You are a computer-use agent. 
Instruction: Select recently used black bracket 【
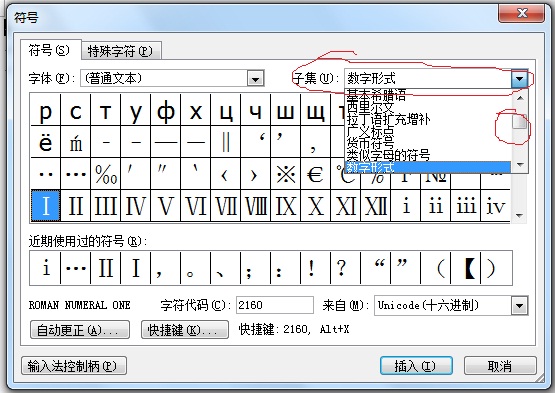point(465,268)
